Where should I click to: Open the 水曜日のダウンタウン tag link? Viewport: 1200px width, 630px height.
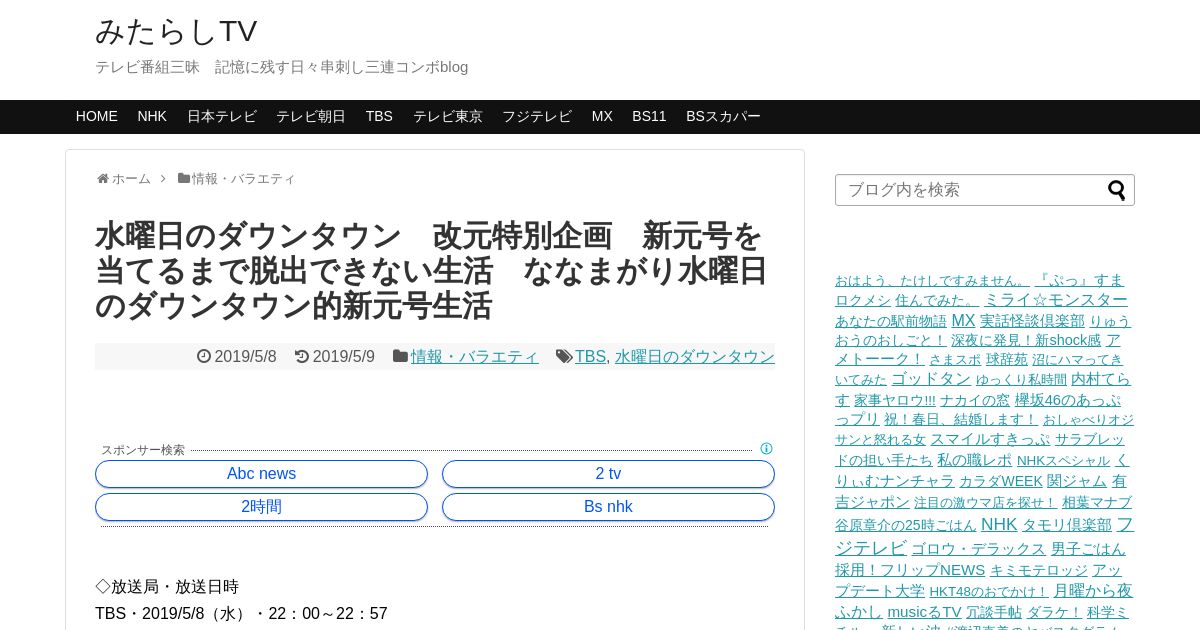tap(695, 356)
